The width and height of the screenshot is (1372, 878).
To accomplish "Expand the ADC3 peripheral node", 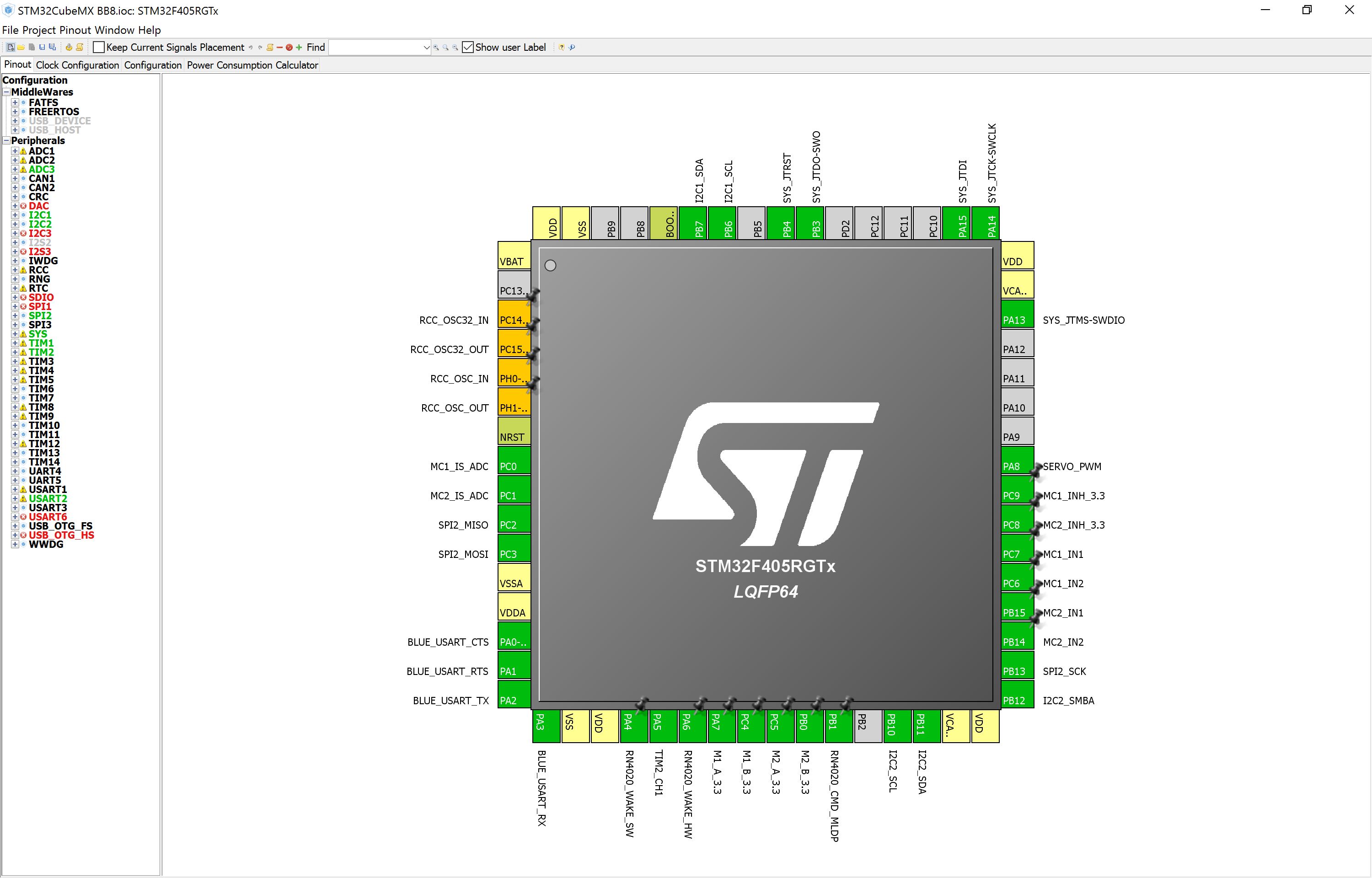I will tap(15, 169).
